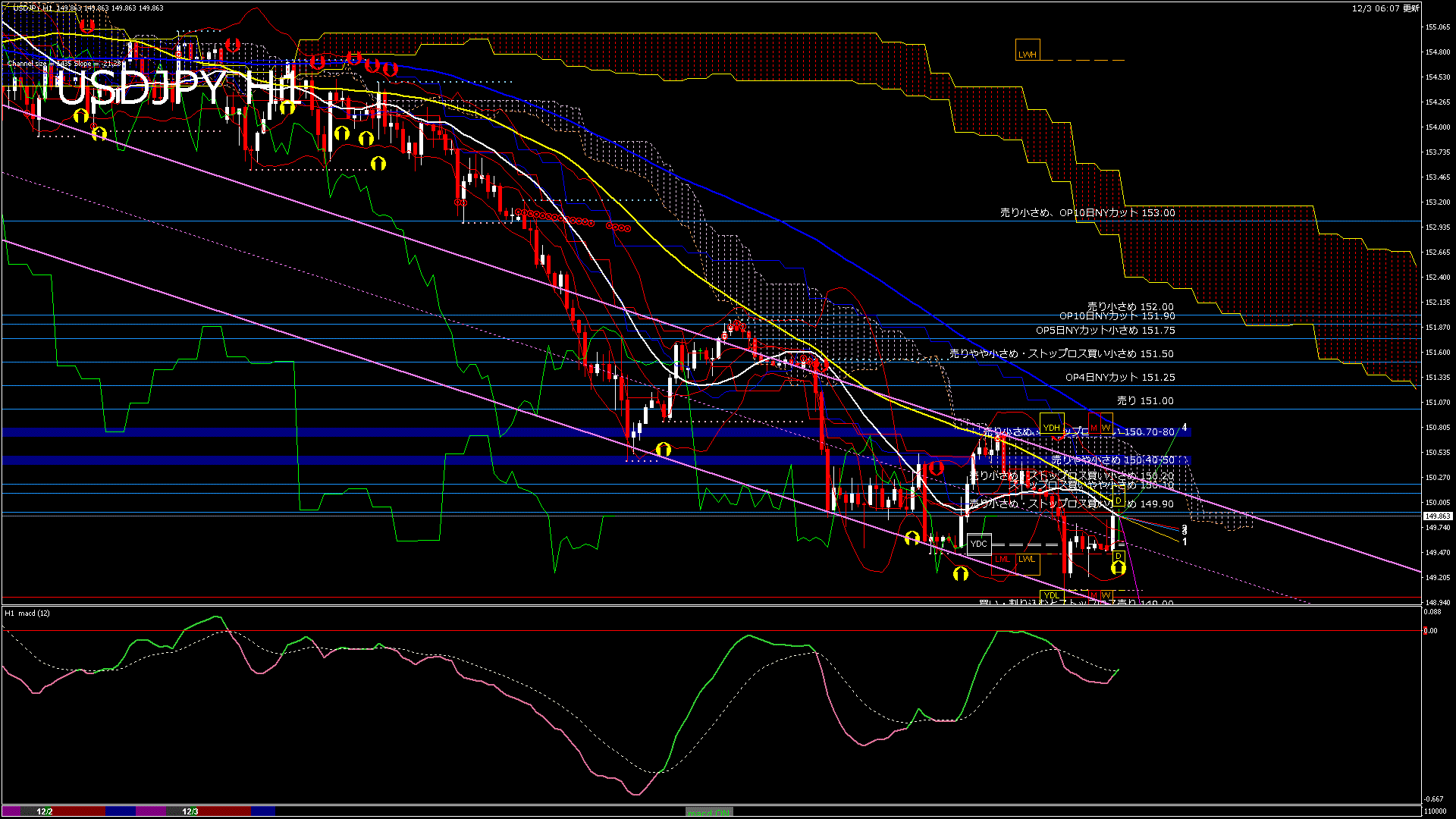Image resolution: width=1456 pixels, height=819 pixels.
Task: Click the 150.70-80 sell zone label
Action: (x=1078, y=431)
